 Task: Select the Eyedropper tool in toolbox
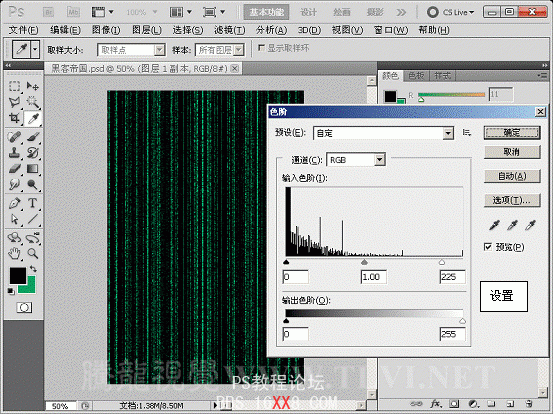[x=32, y=118]
